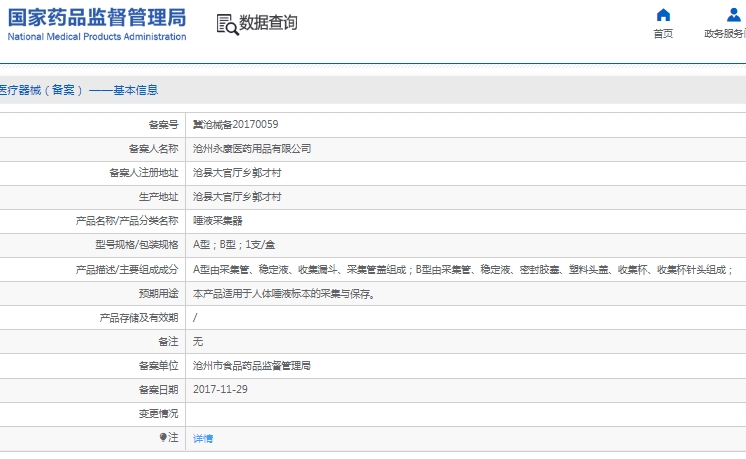746x459 pixels.
Task: Click National Medical Products Administration English subtitle
Action: tap(97, 37)
